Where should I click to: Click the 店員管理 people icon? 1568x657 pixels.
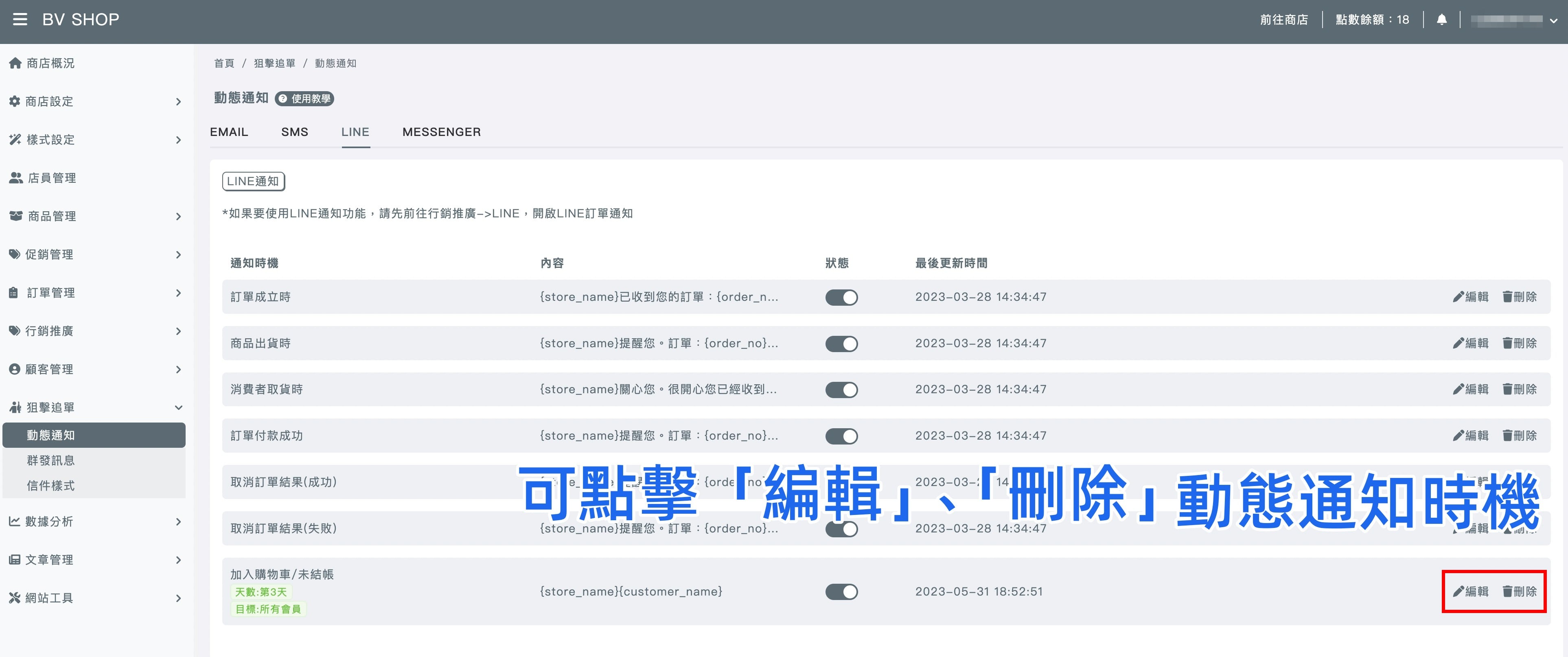(x=16, y=178)
